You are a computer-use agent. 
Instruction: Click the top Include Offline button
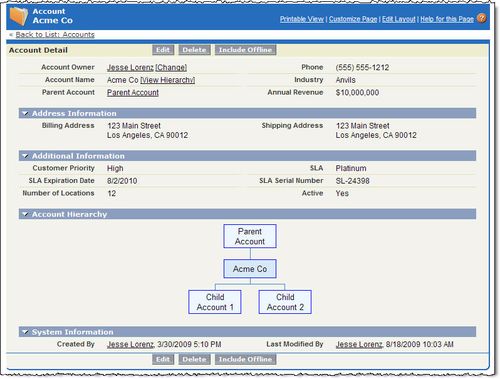click(x=245, y=50)
